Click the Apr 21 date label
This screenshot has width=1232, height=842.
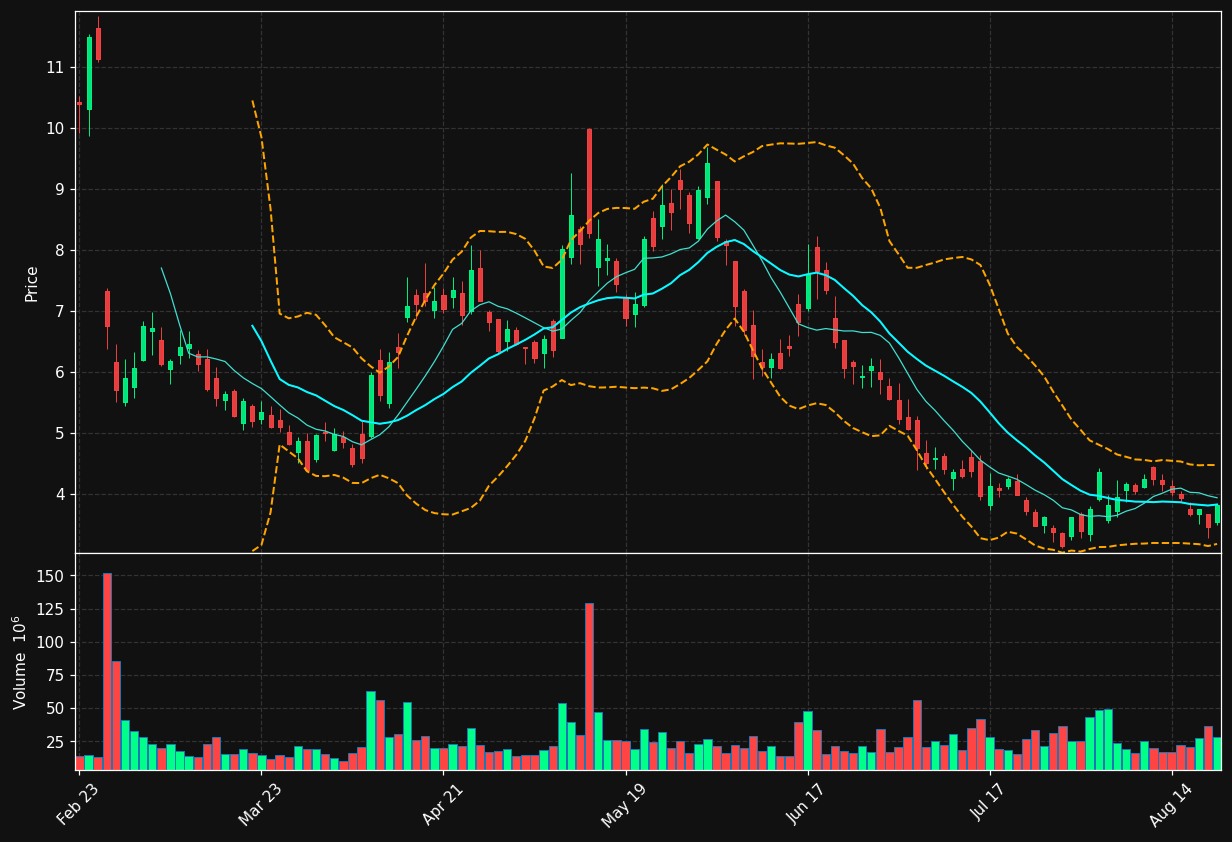(x=443, y=805)
